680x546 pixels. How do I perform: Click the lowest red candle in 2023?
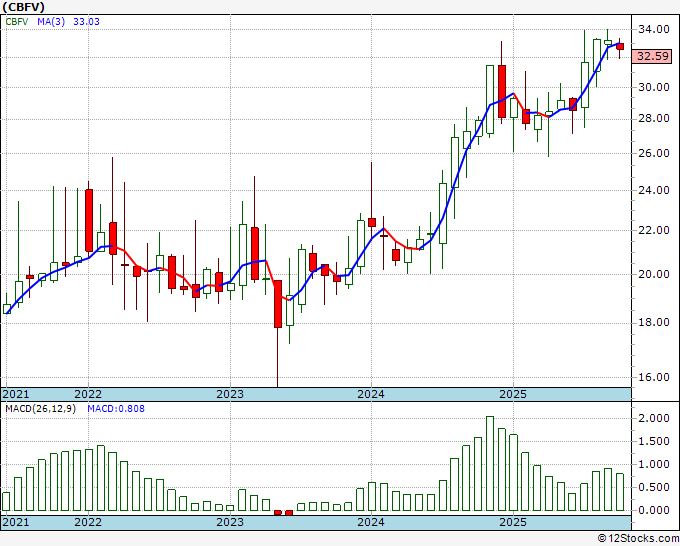pos(278,304)
